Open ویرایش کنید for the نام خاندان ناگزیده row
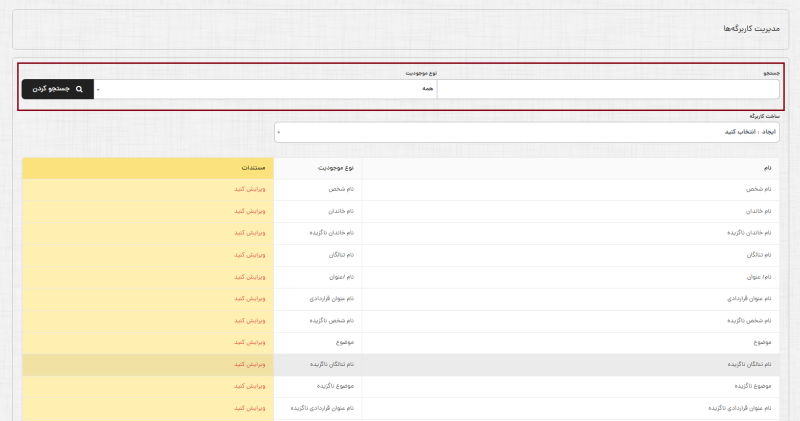Viewport: 800px width, 421px height. tap(251, 233)
